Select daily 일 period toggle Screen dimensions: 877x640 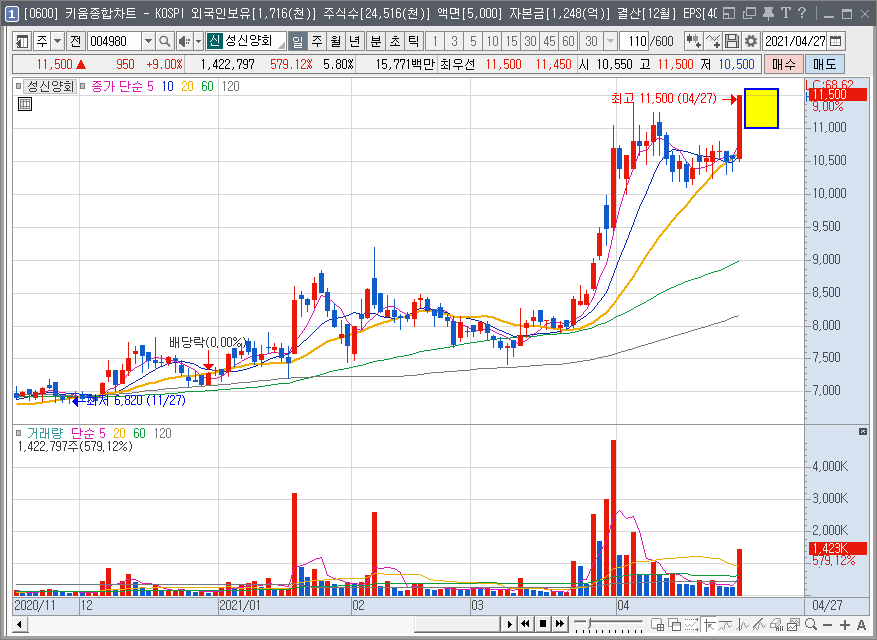pyautogui.click(x=298, y=41)
